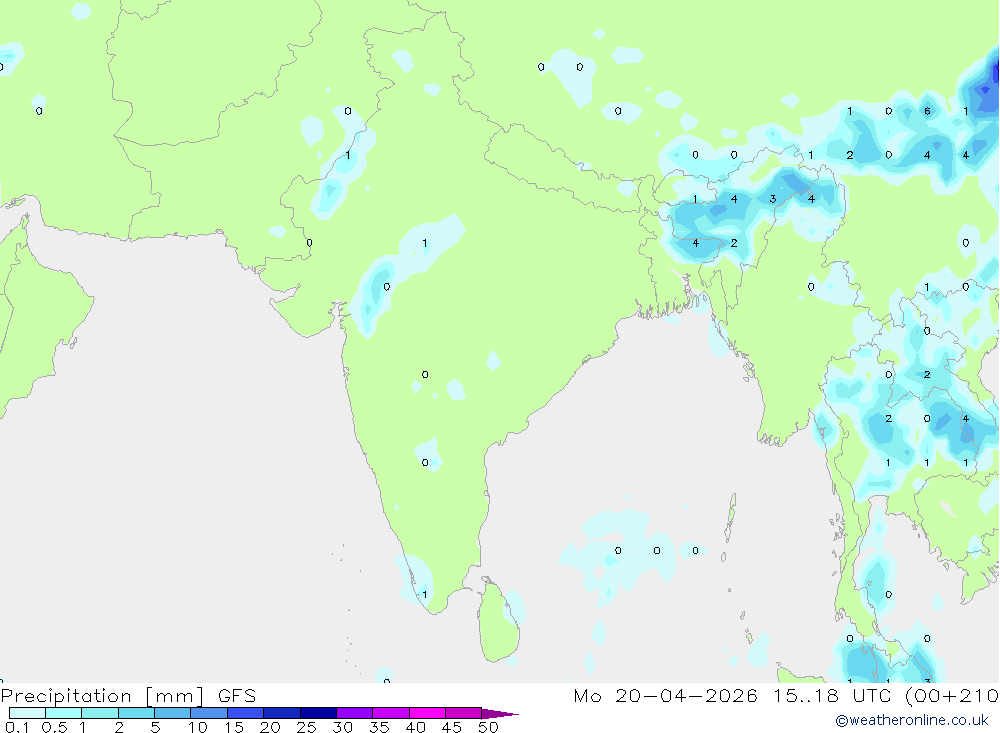The height and width of the screenshot is (733, 1000).
Task: Click the forecast date 'Mo 20-04-2026'
Action: [665, 695]
